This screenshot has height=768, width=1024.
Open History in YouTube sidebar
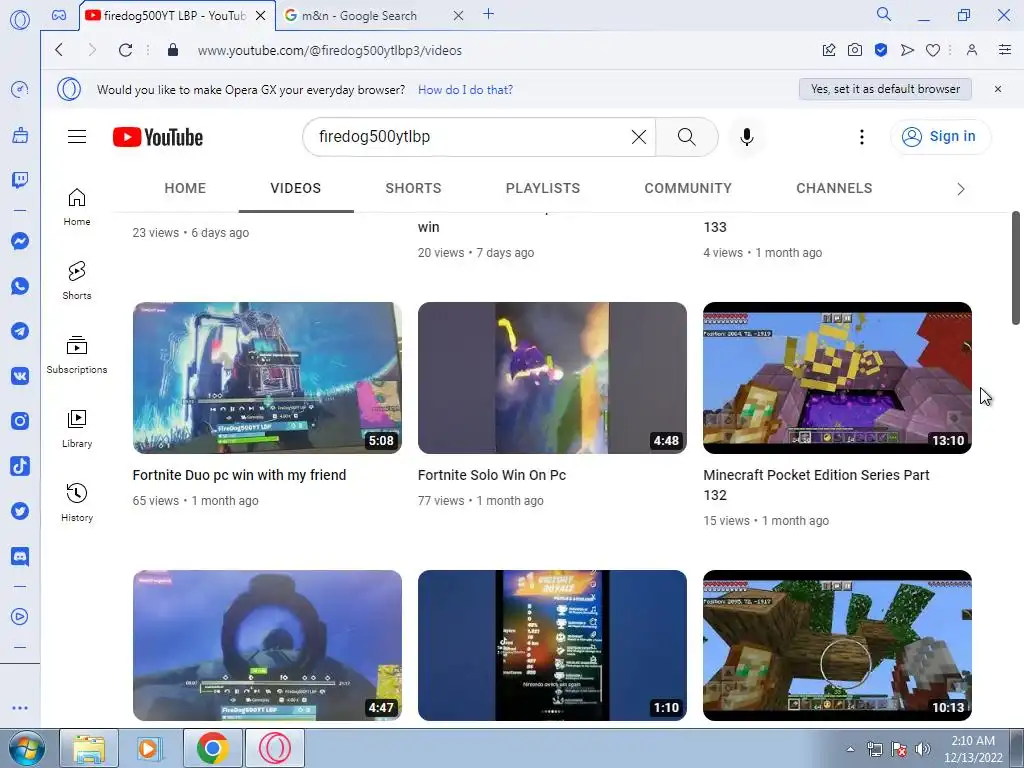click(x=77, y=503)
